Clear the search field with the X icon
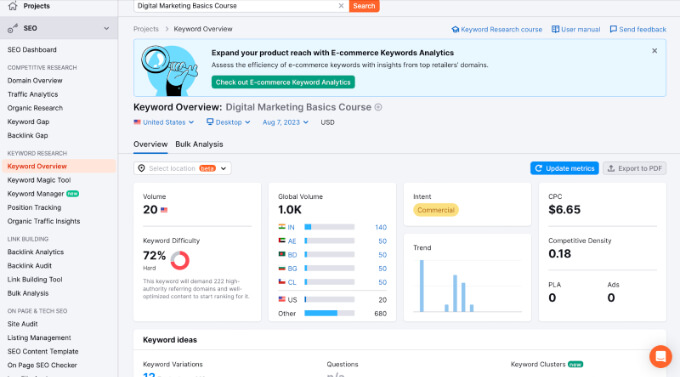680x377 pixels. tap(341, 6)
